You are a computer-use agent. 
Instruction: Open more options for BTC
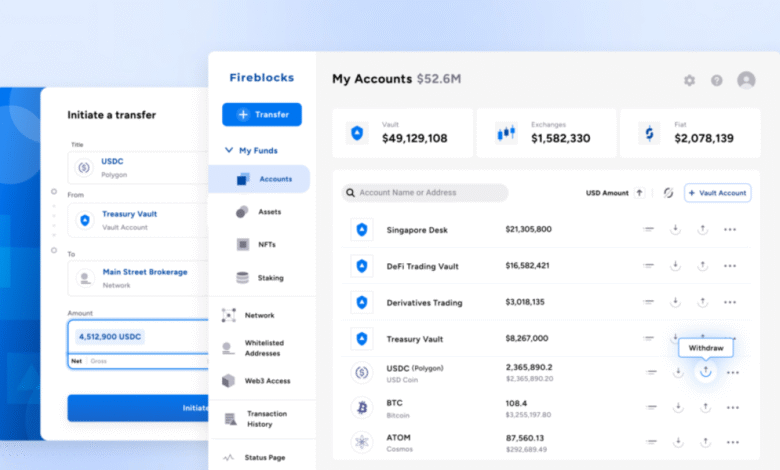point(733,408)
